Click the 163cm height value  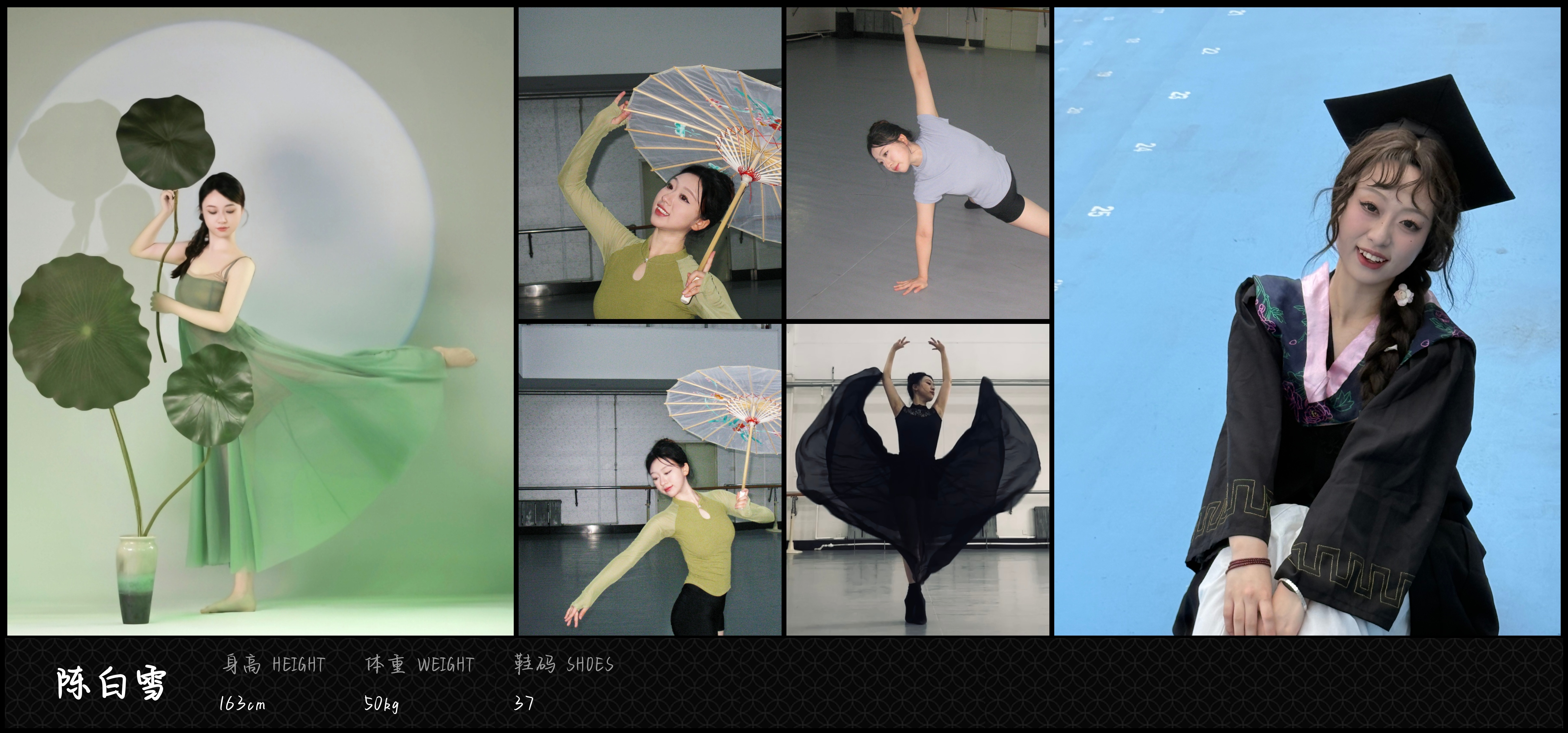pos(242,704)
